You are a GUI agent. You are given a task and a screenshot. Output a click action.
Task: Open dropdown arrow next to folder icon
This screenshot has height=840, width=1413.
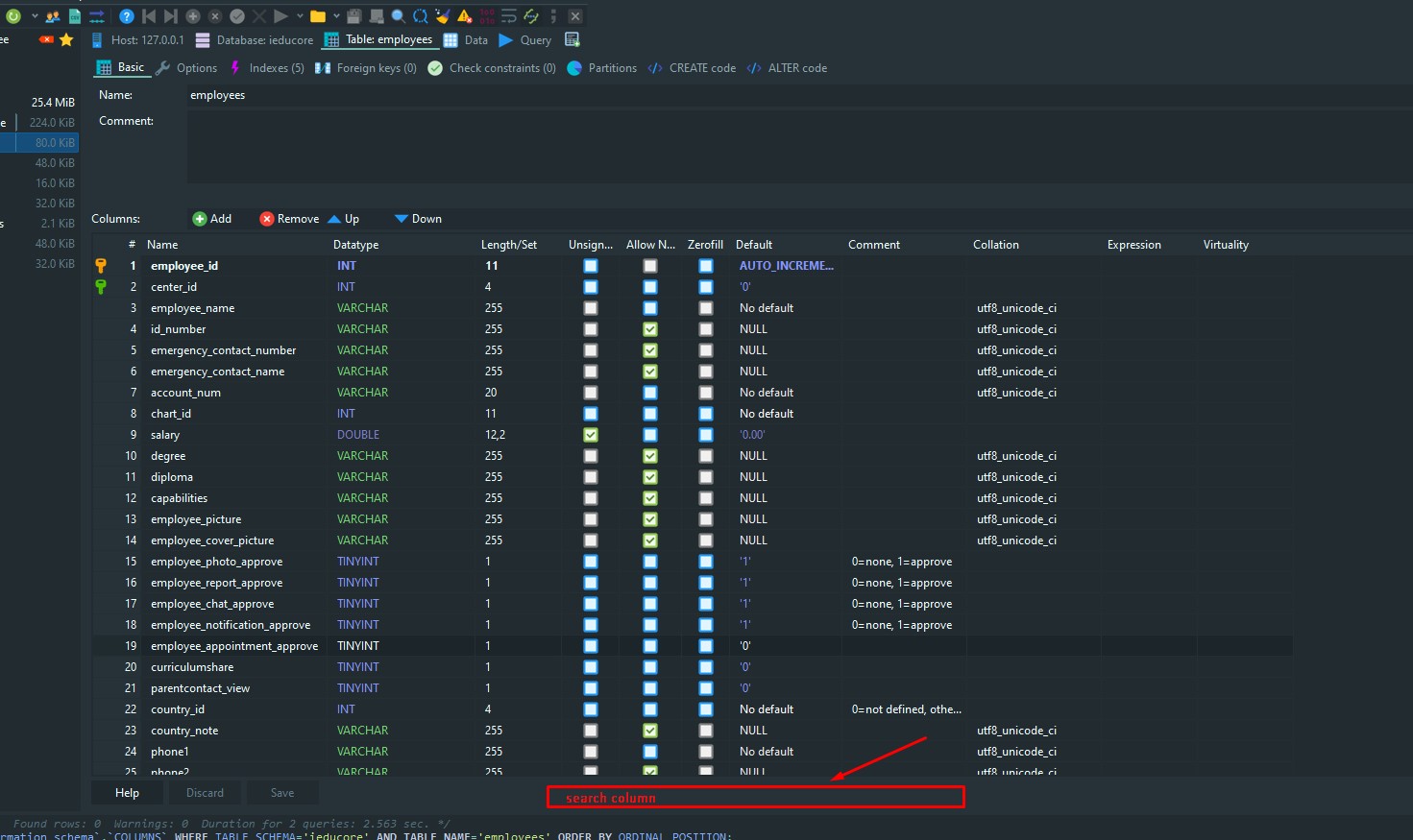(x=336, y=16)
